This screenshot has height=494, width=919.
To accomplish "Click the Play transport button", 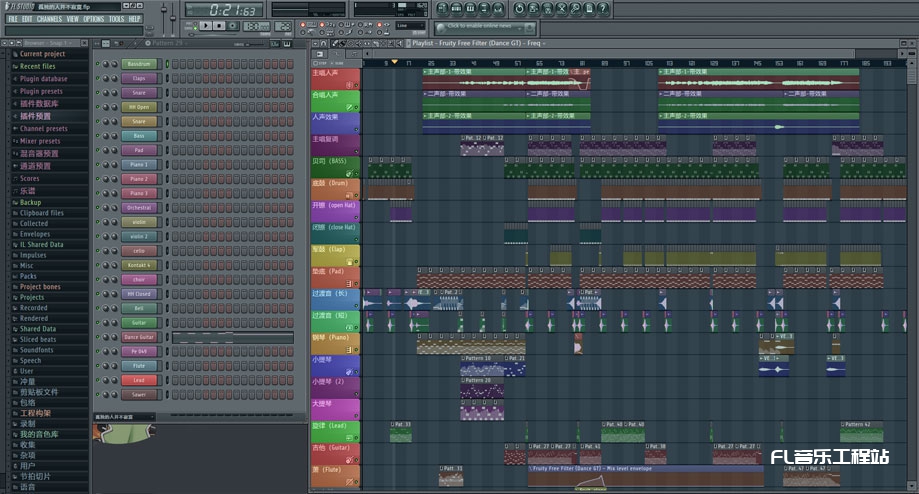I will coord(206,25).
